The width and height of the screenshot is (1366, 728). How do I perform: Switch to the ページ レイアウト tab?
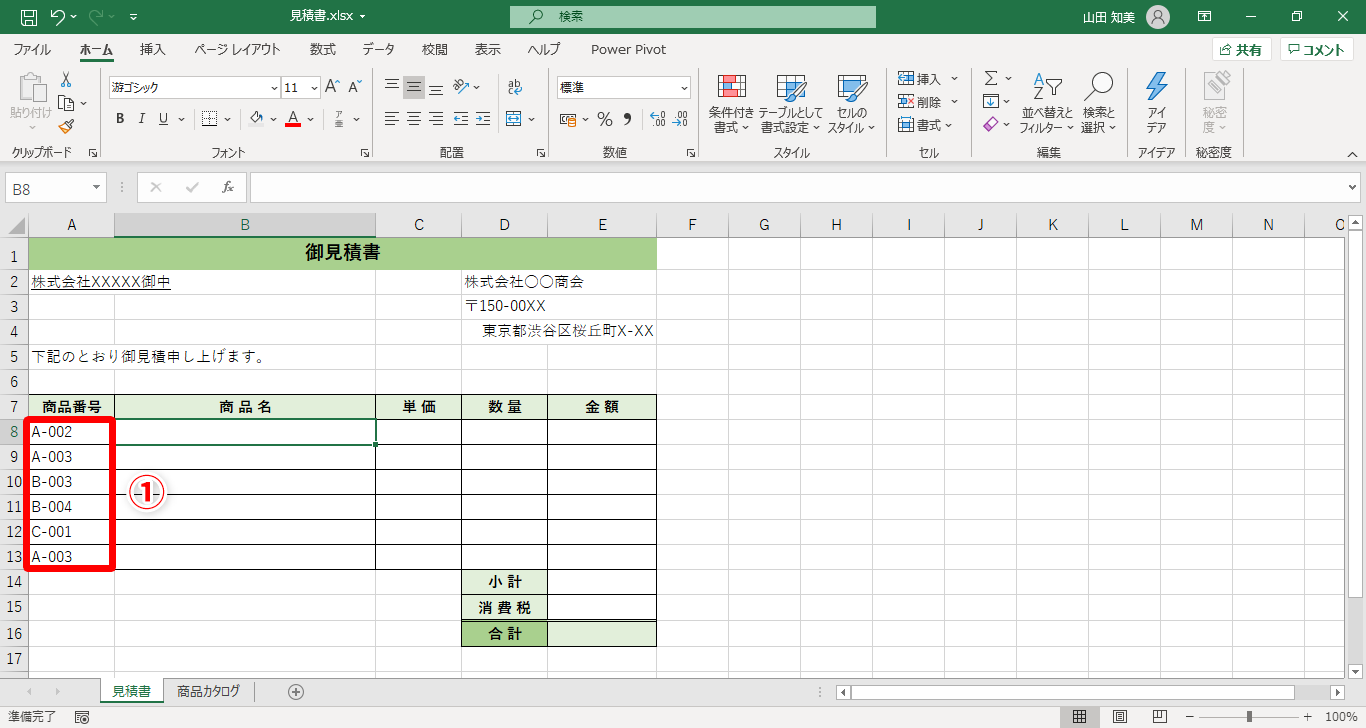(238, 49)
